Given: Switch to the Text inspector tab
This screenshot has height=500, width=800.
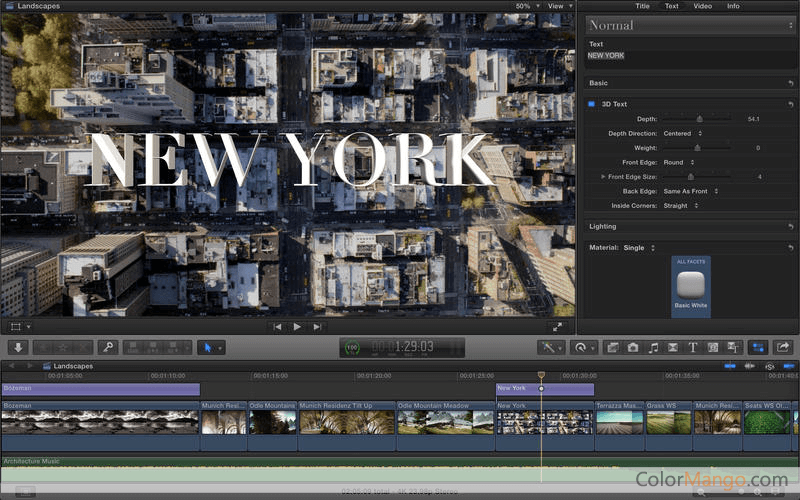Looking at the screenshot, I should click(671, 6).
